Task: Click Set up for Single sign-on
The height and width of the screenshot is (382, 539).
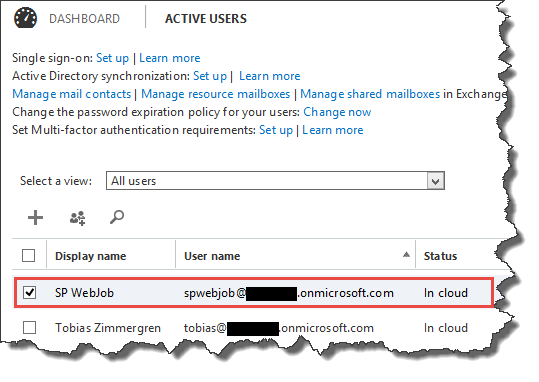Action: [112, 58]
